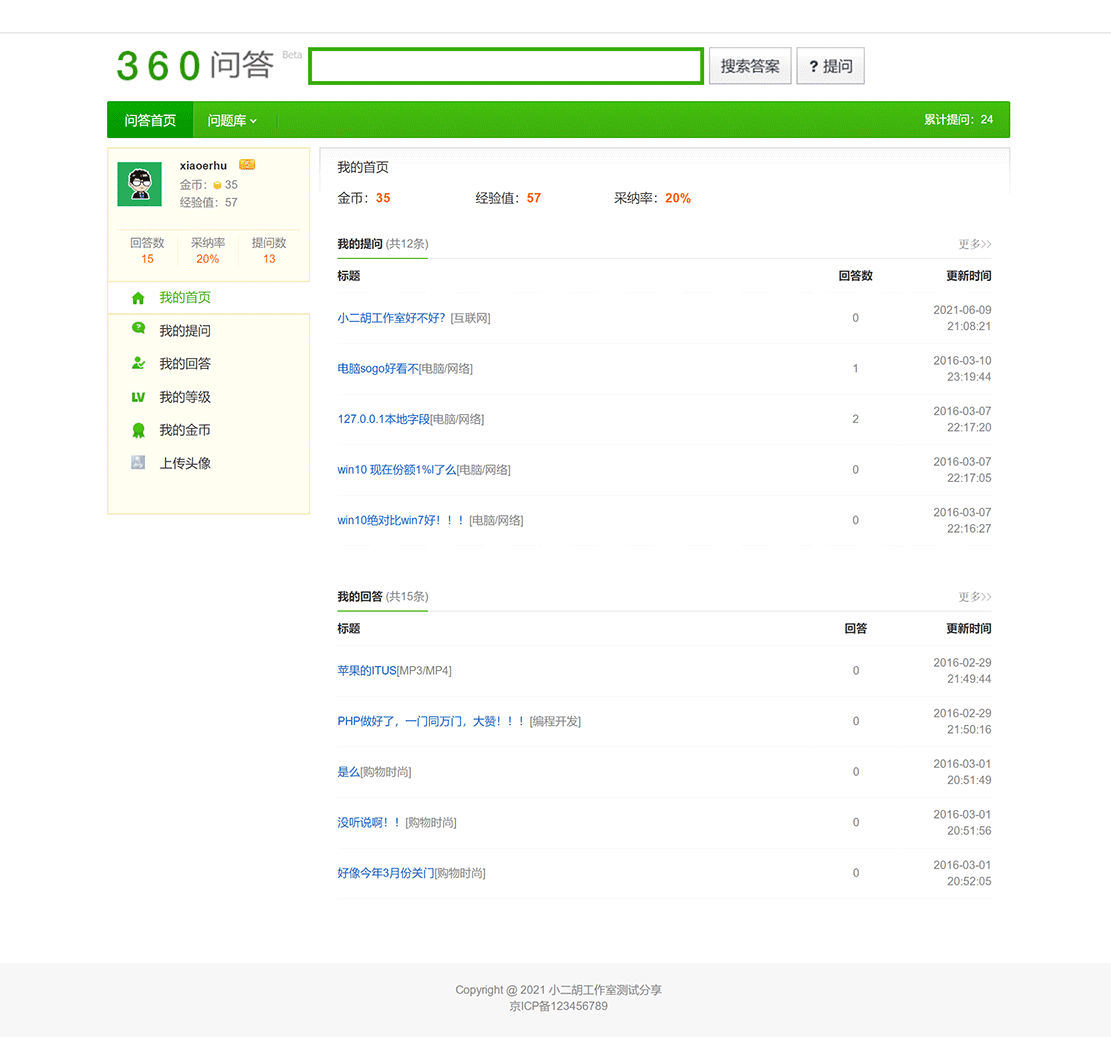
Task: Click the answered-user icon next to 我的回答
Action: (x=137, y=363)
